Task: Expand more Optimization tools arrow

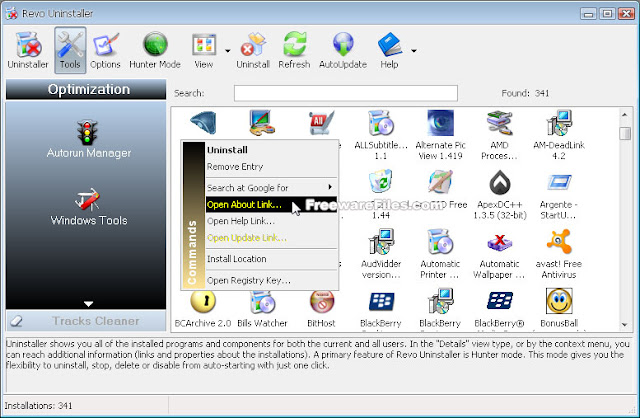Action: (88, 304)
